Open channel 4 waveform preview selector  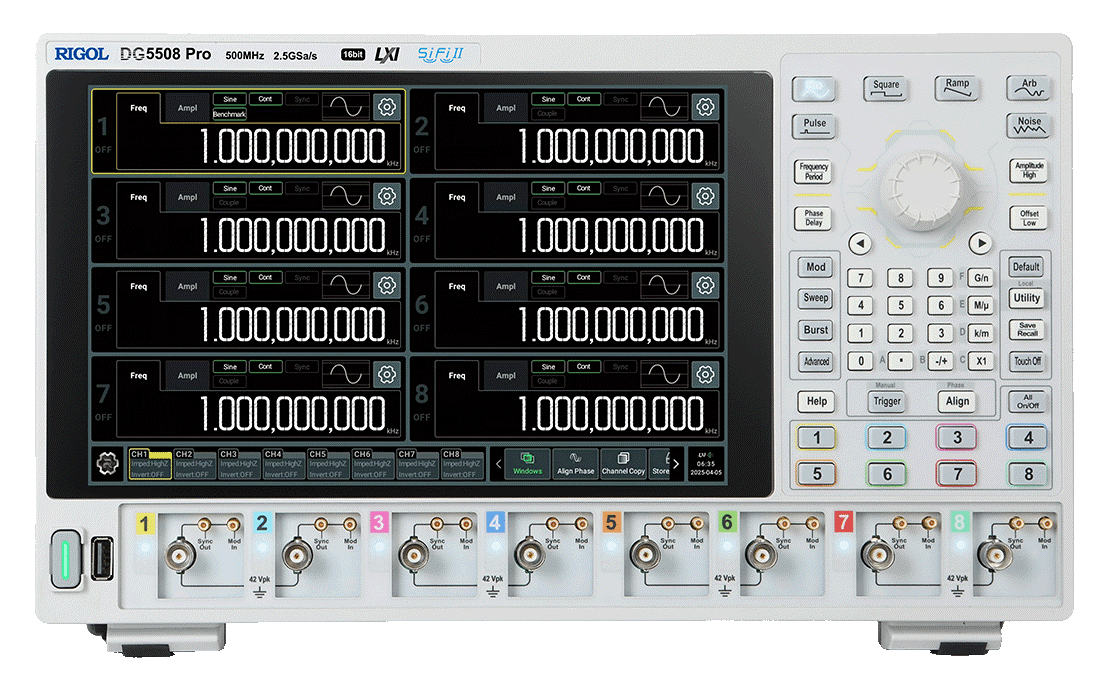pyautogui.click(x=664, y=196)
